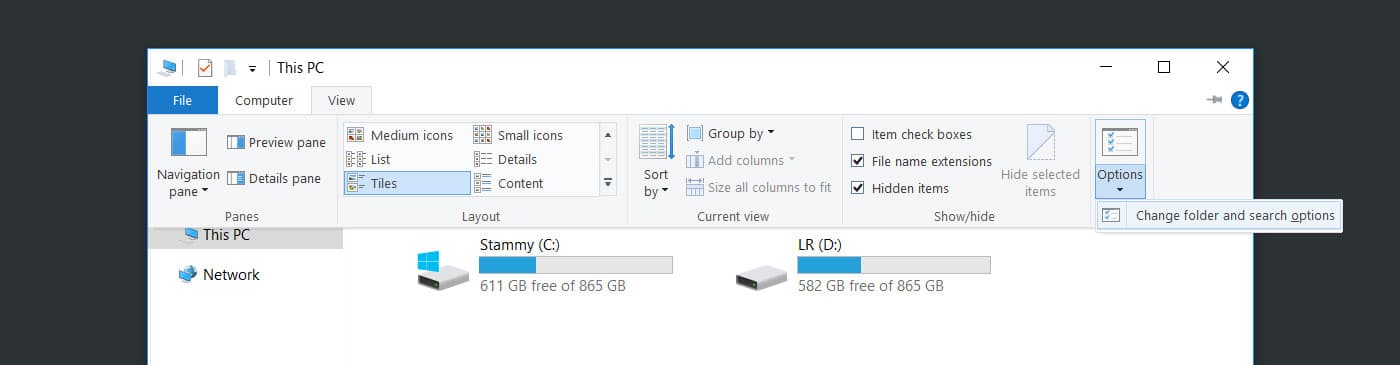Open the Group by dropdown
This screenshot has height=365, width=1400.
coord(731,133)
